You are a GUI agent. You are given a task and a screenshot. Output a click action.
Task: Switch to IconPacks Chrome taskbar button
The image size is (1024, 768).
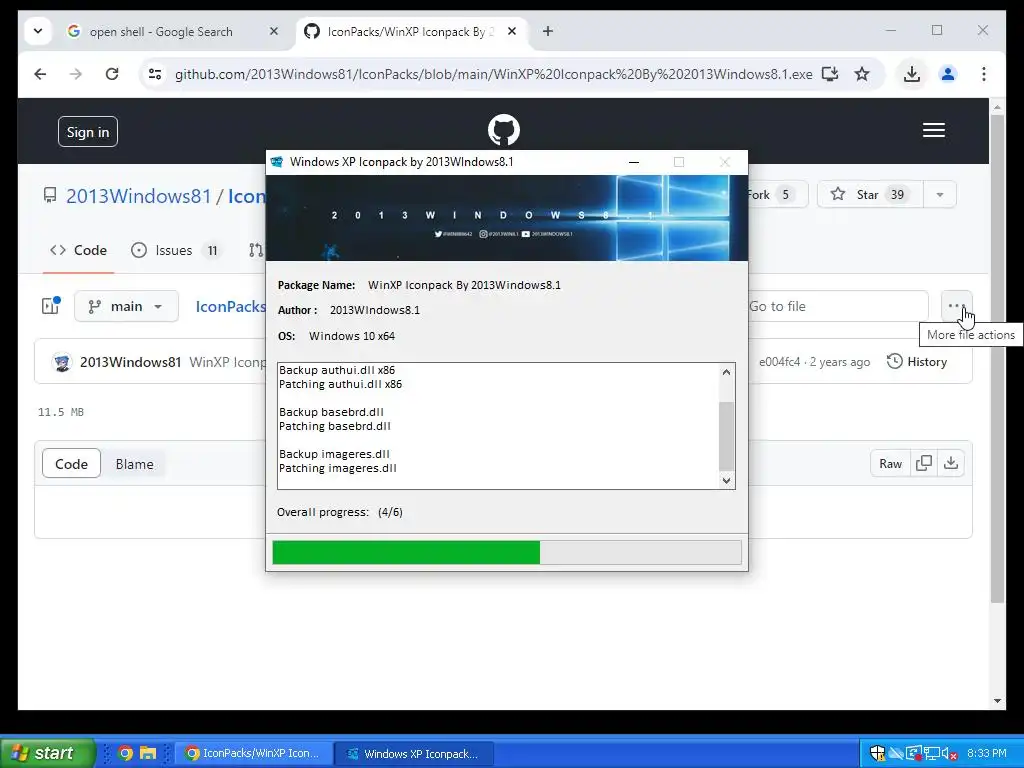point(253,754)
